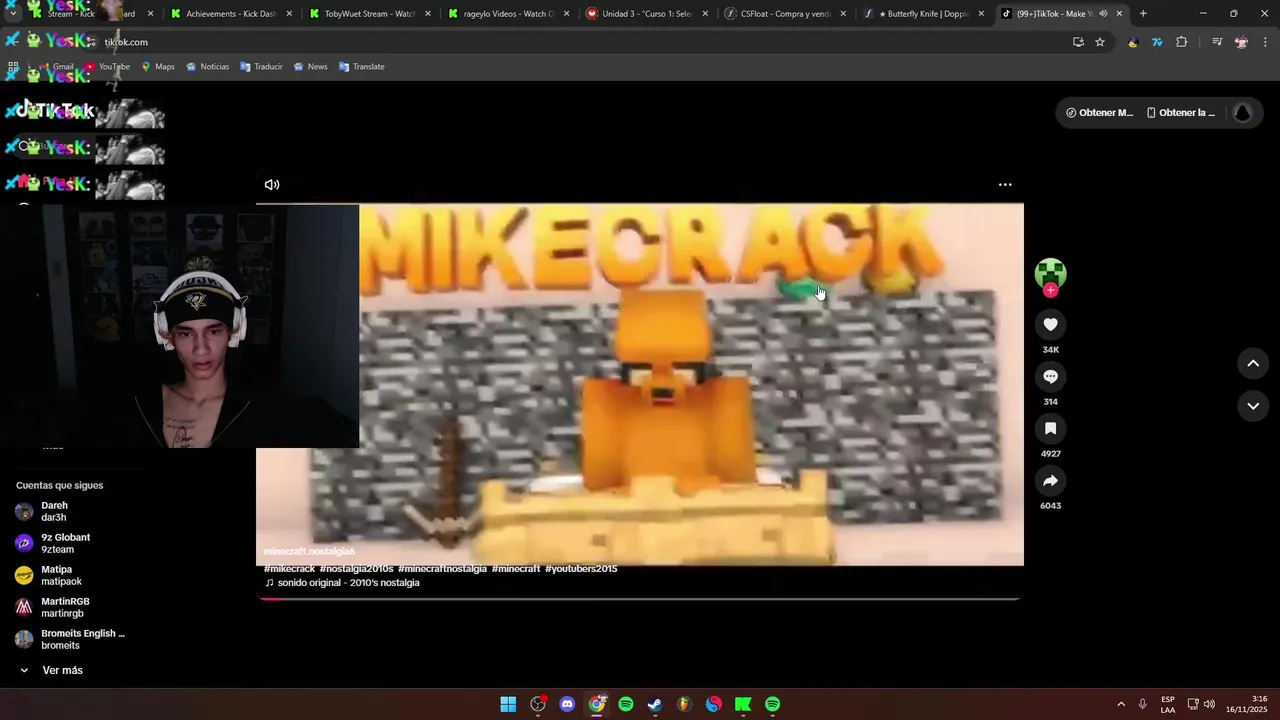This screenshot has height=720, width=1280.
Task: Switch to the rageylo Videos tab
Action: tap(508, 14)
